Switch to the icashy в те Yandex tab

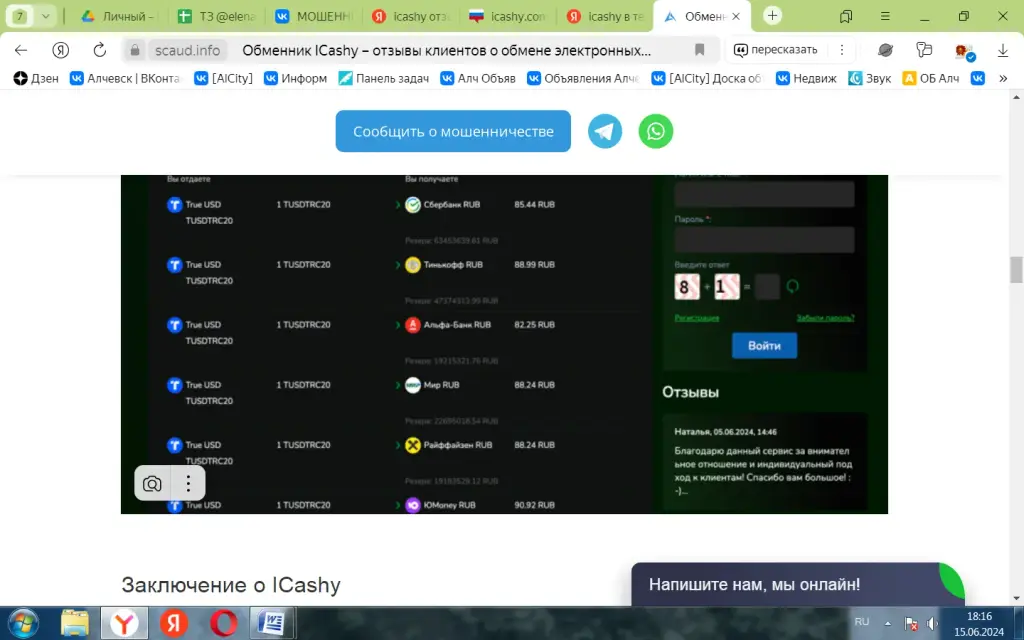[x=606, y=16]
